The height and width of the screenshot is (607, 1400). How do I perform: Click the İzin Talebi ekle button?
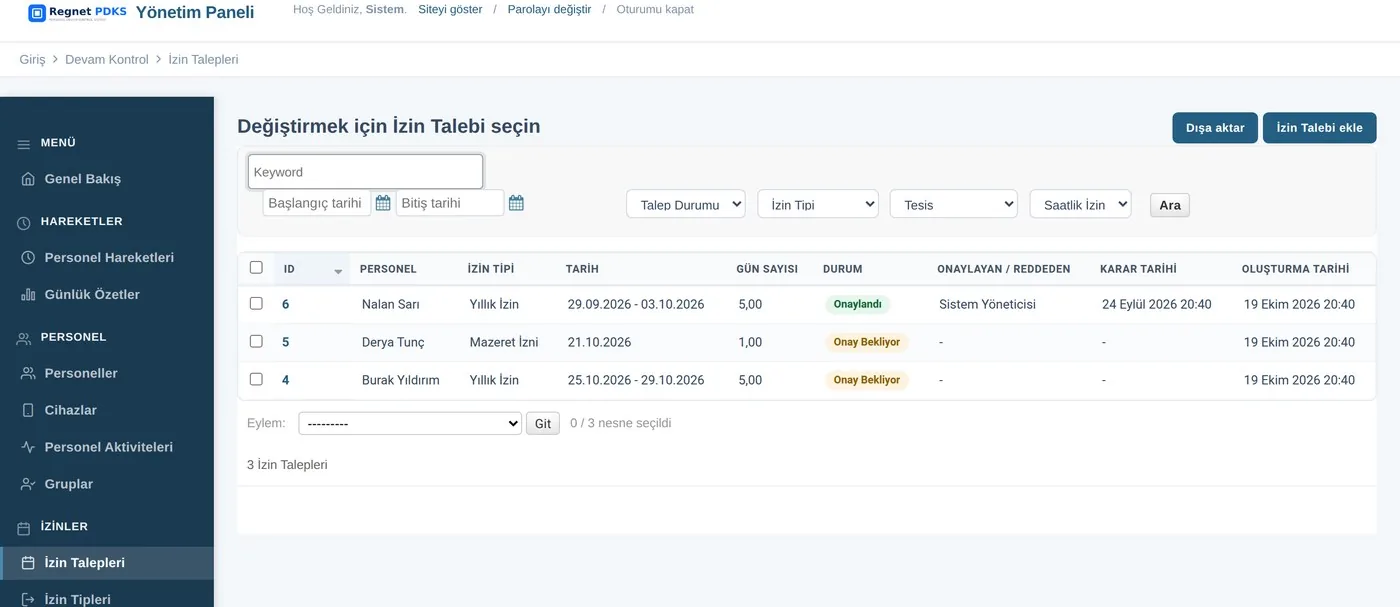[1320, 128]
